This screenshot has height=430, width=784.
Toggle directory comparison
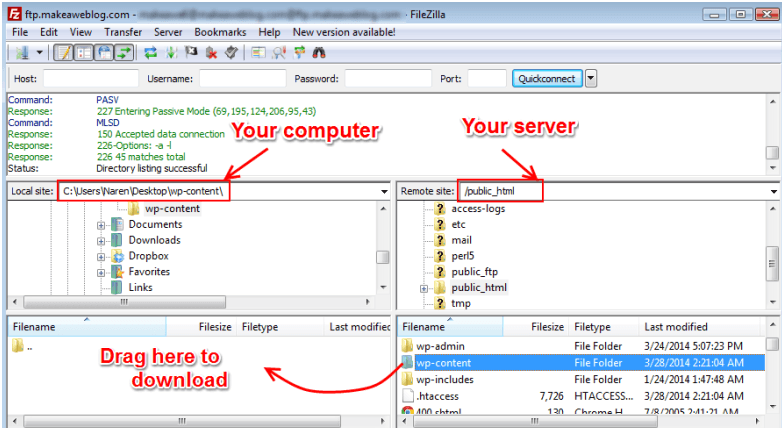click(280, 52)
